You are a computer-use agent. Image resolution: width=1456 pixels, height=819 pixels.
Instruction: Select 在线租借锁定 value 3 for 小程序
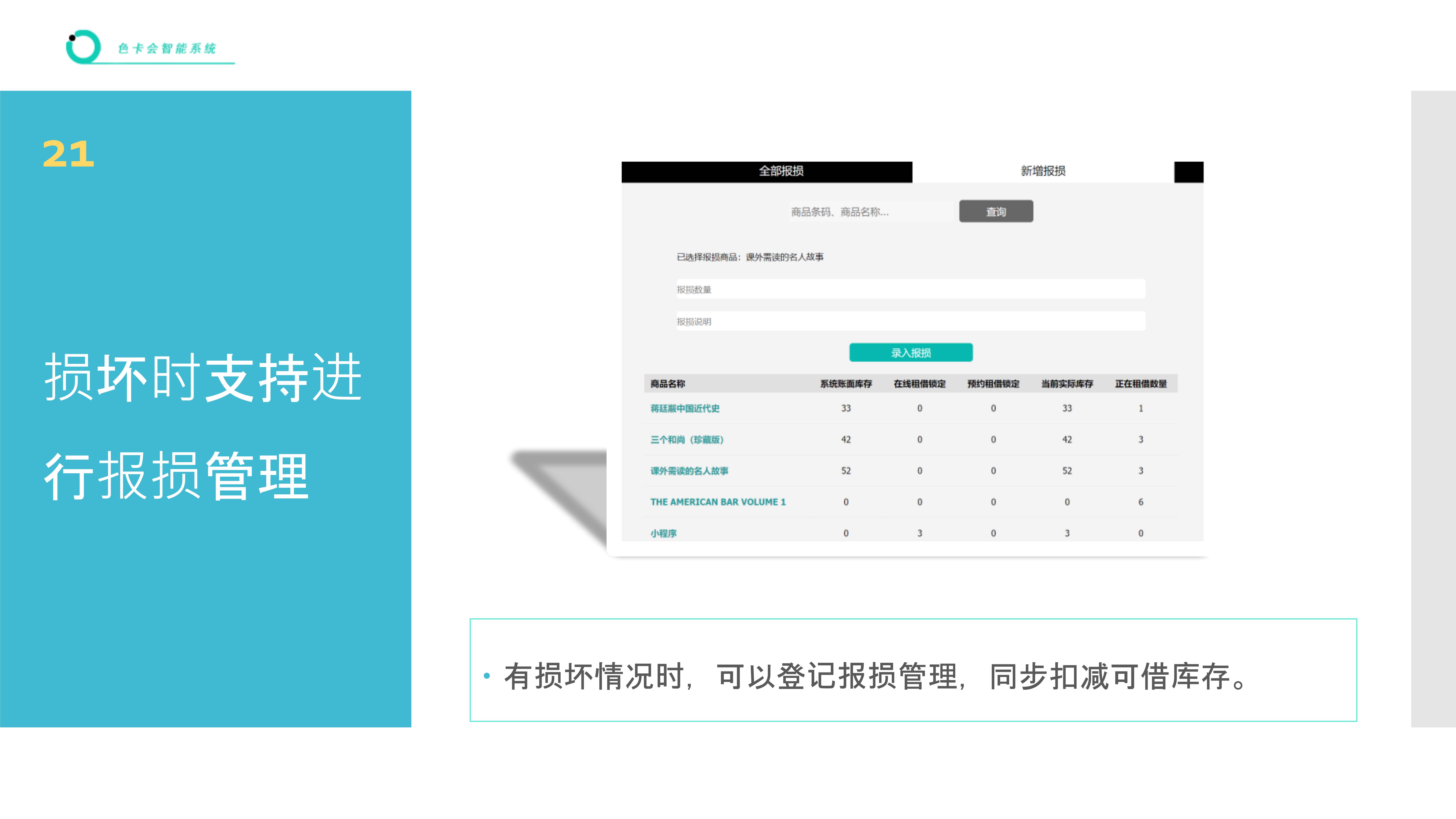[x=920, y=533]
